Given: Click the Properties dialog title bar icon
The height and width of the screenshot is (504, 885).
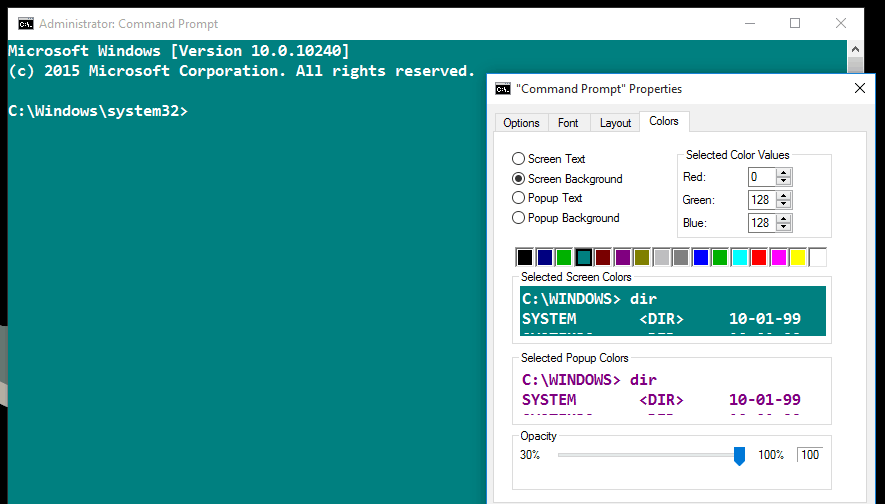Looking at the screenshot, I should [x=503, y=89].
